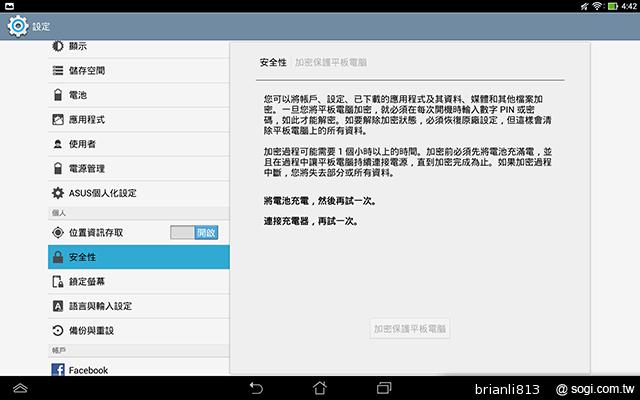This screenshot has width=640, height=400.
Task: Tap the Home navigation button
Action: 320,388
